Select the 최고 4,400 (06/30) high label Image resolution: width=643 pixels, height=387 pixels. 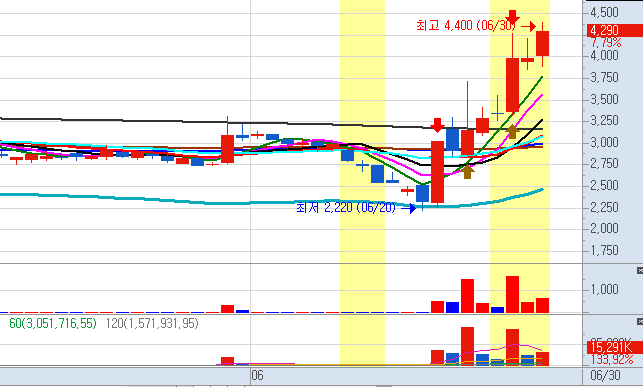click(466, 25)
